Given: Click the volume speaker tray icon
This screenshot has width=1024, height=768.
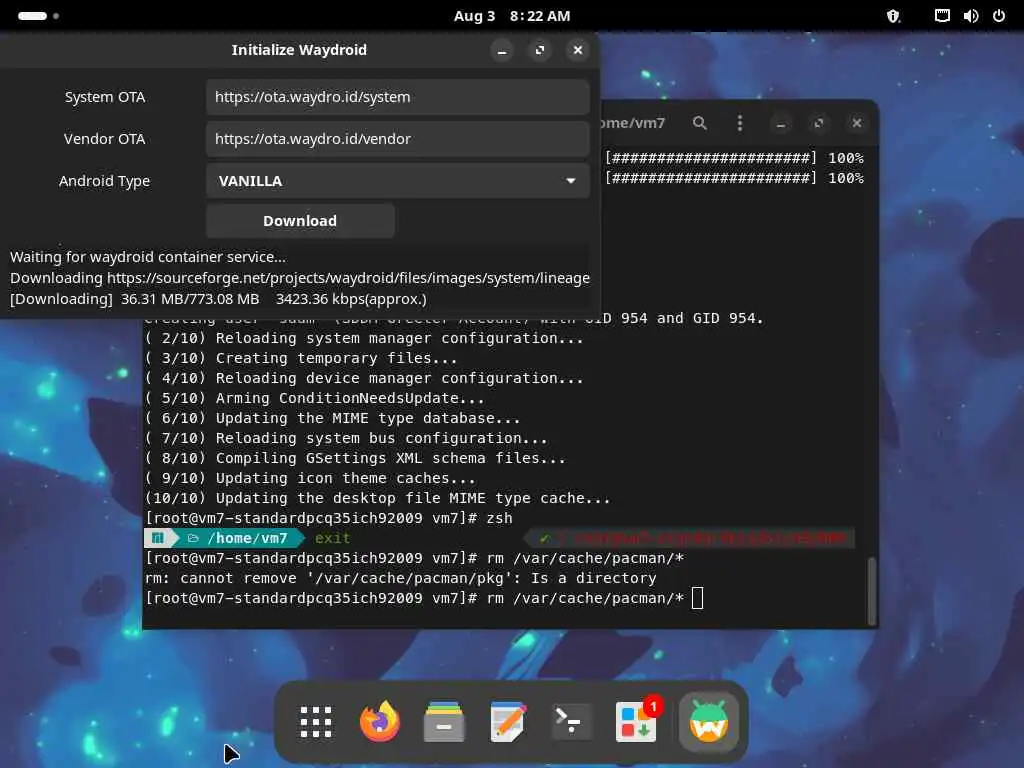Looking at the screenshot, I should 970,16.
